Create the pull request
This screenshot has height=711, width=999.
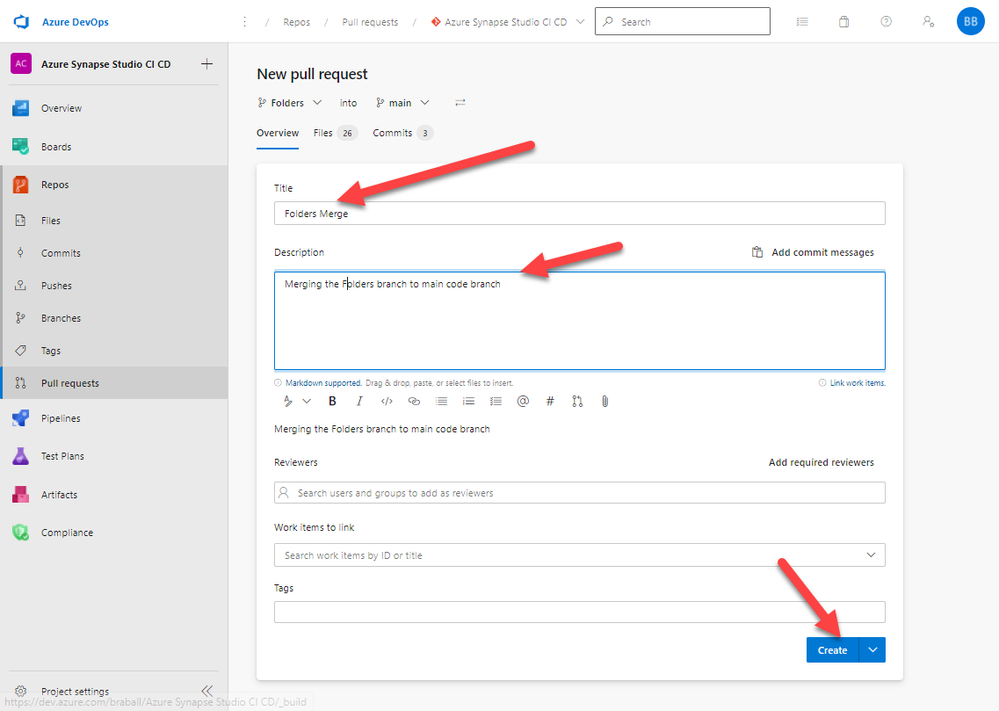tap(832, 650)
